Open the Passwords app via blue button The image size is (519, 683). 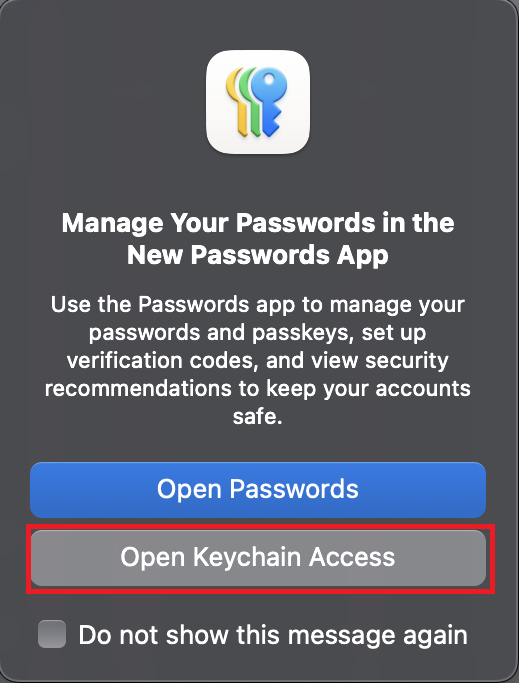point(258,490)
